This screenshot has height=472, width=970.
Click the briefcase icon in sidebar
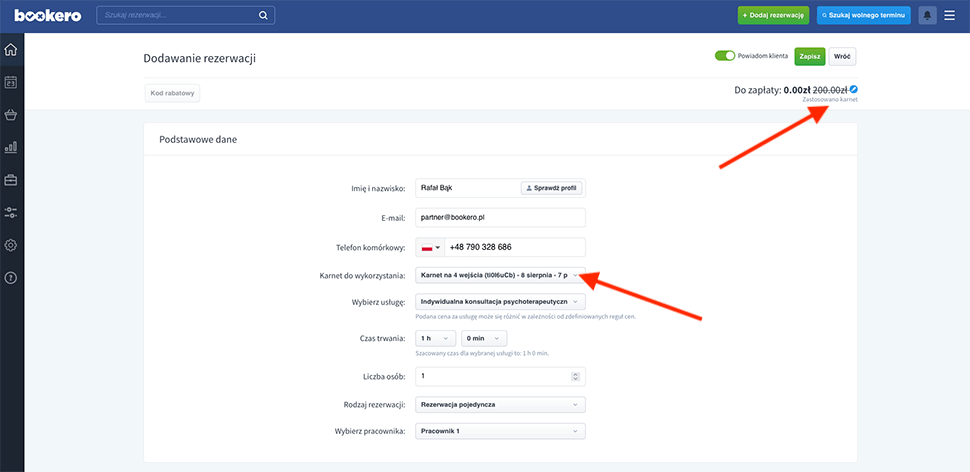11,180
